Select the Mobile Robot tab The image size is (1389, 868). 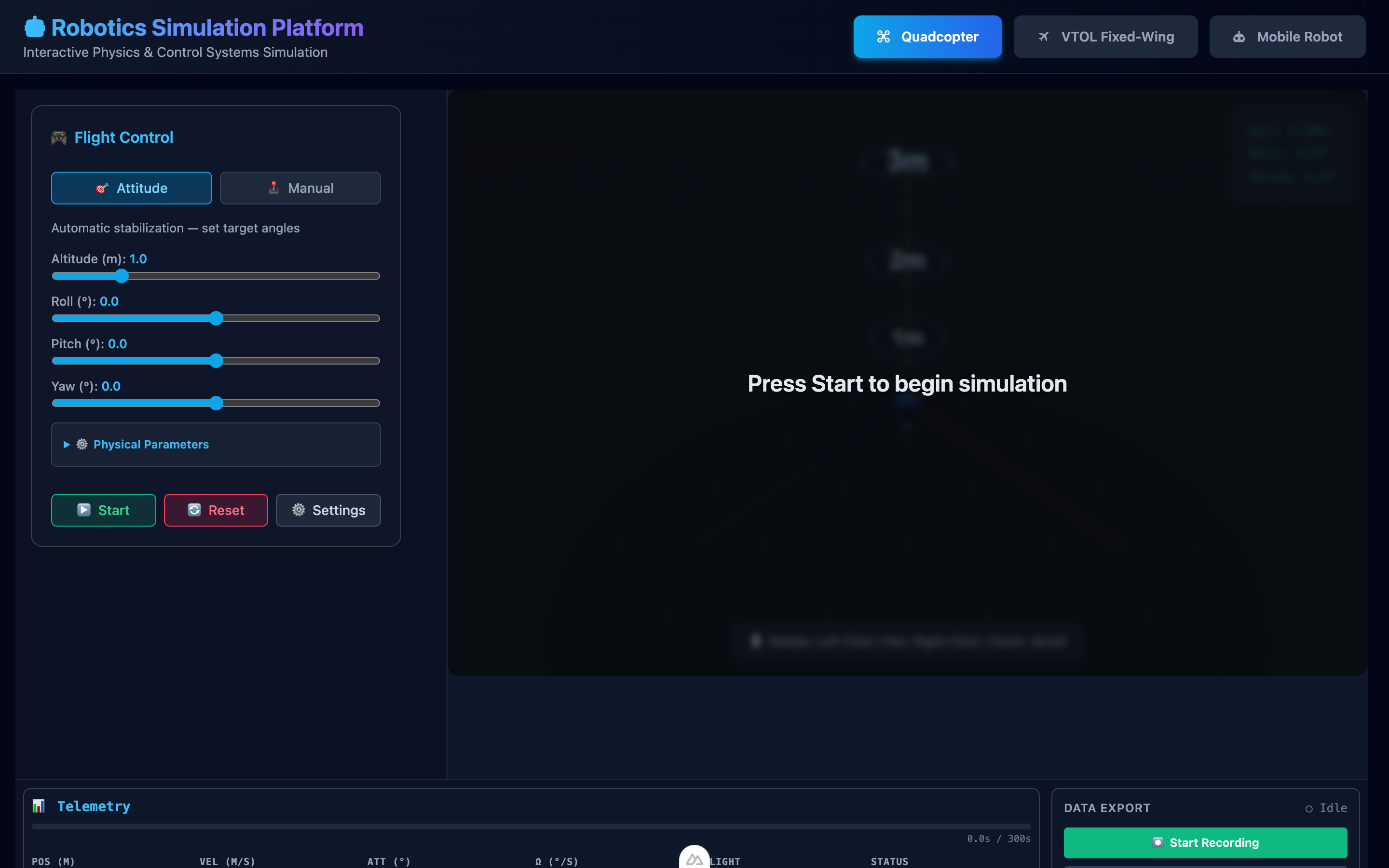click(1287, 37)
